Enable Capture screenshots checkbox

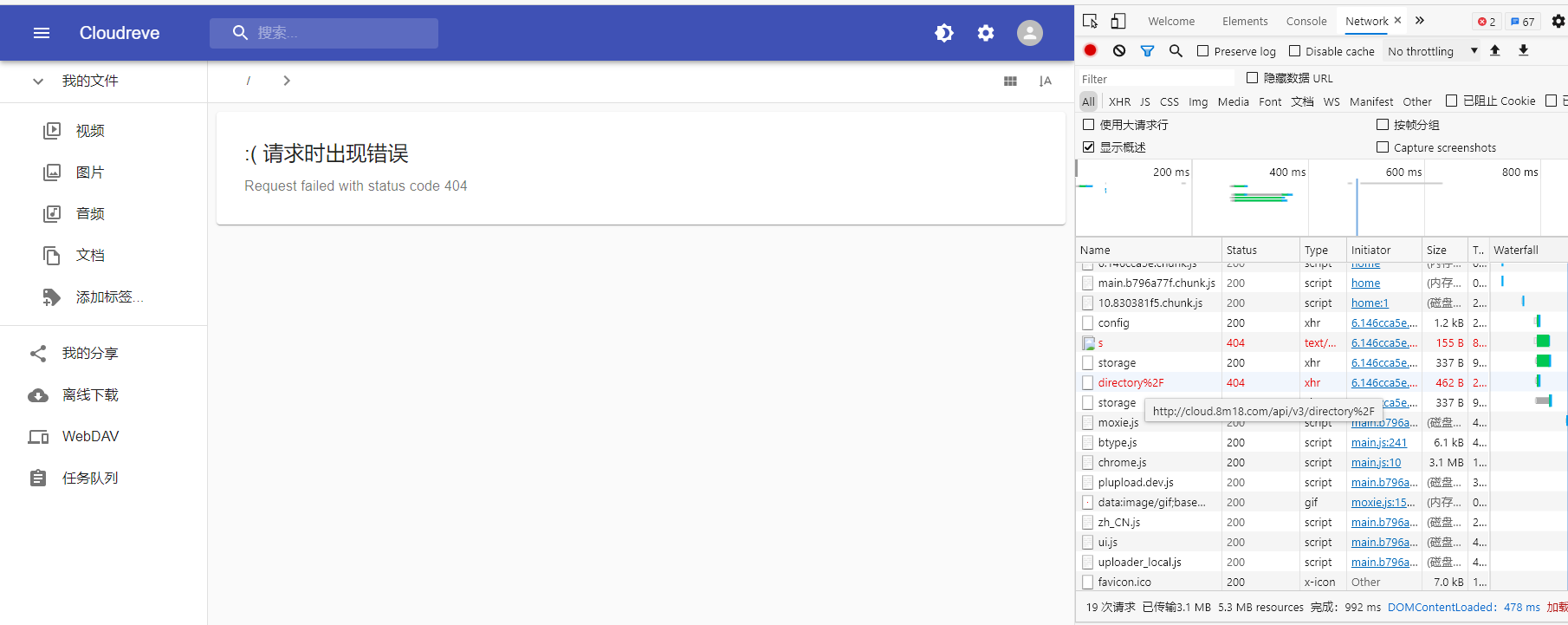click(x=1383, y=147)
